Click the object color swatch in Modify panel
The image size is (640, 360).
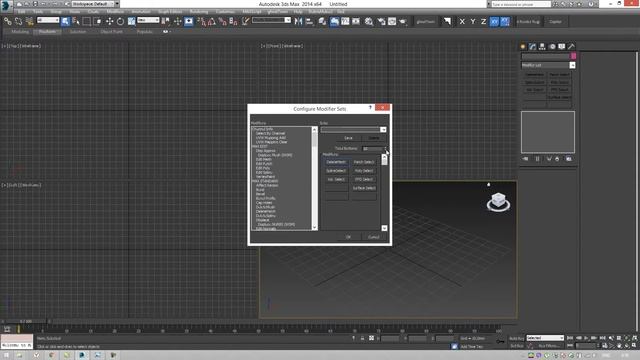pyautogui.click(x=573, y=56)
